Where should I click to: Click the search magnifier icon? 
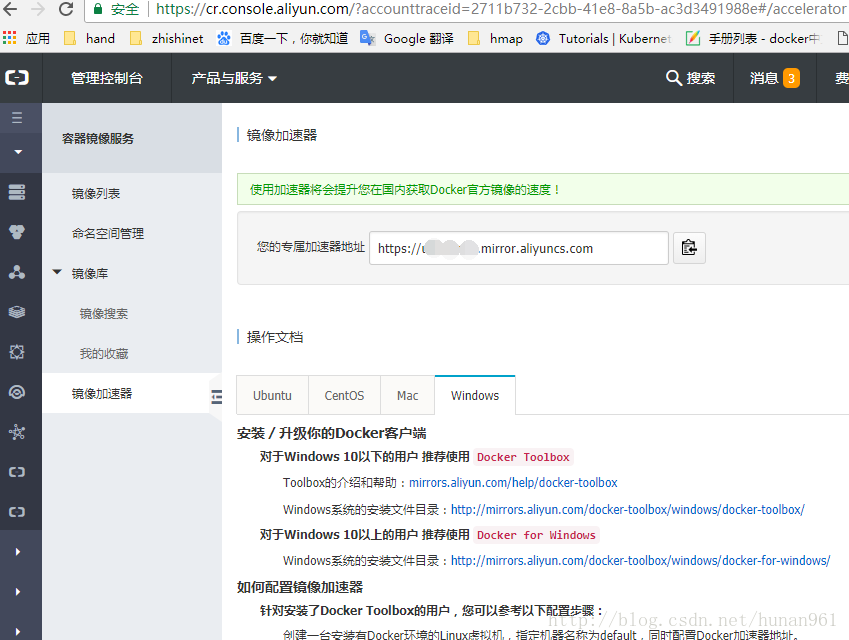click(674, 78)
